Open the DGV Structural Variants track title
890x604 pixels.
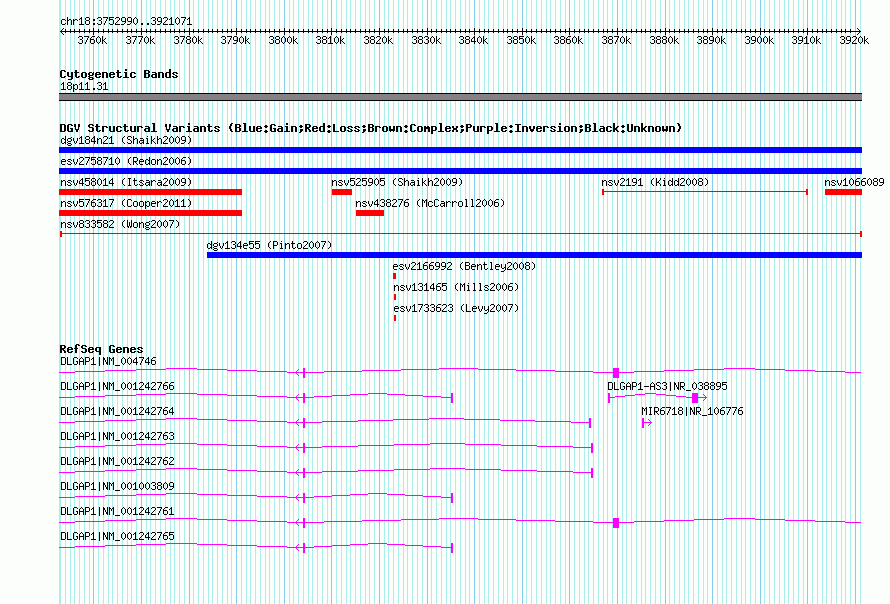[370, 128]
